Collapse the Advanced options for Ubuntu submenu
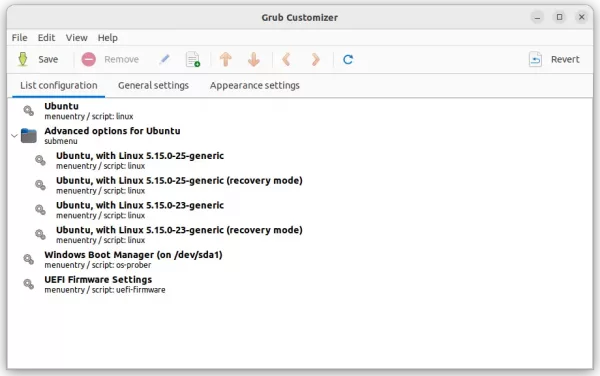 (15, 136)
